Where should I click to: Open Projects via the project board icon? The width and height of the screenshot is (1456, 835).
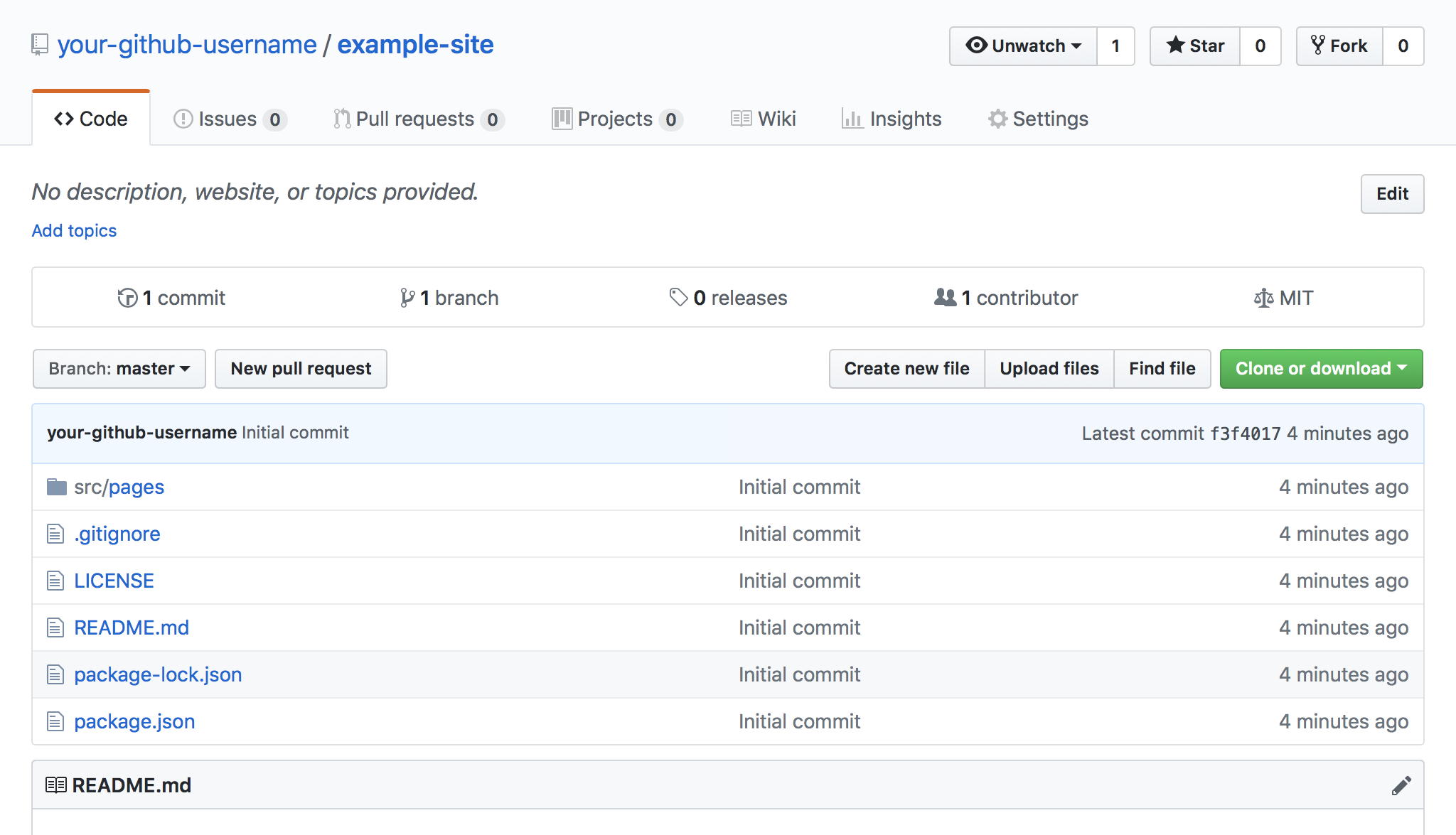(562, 119)
